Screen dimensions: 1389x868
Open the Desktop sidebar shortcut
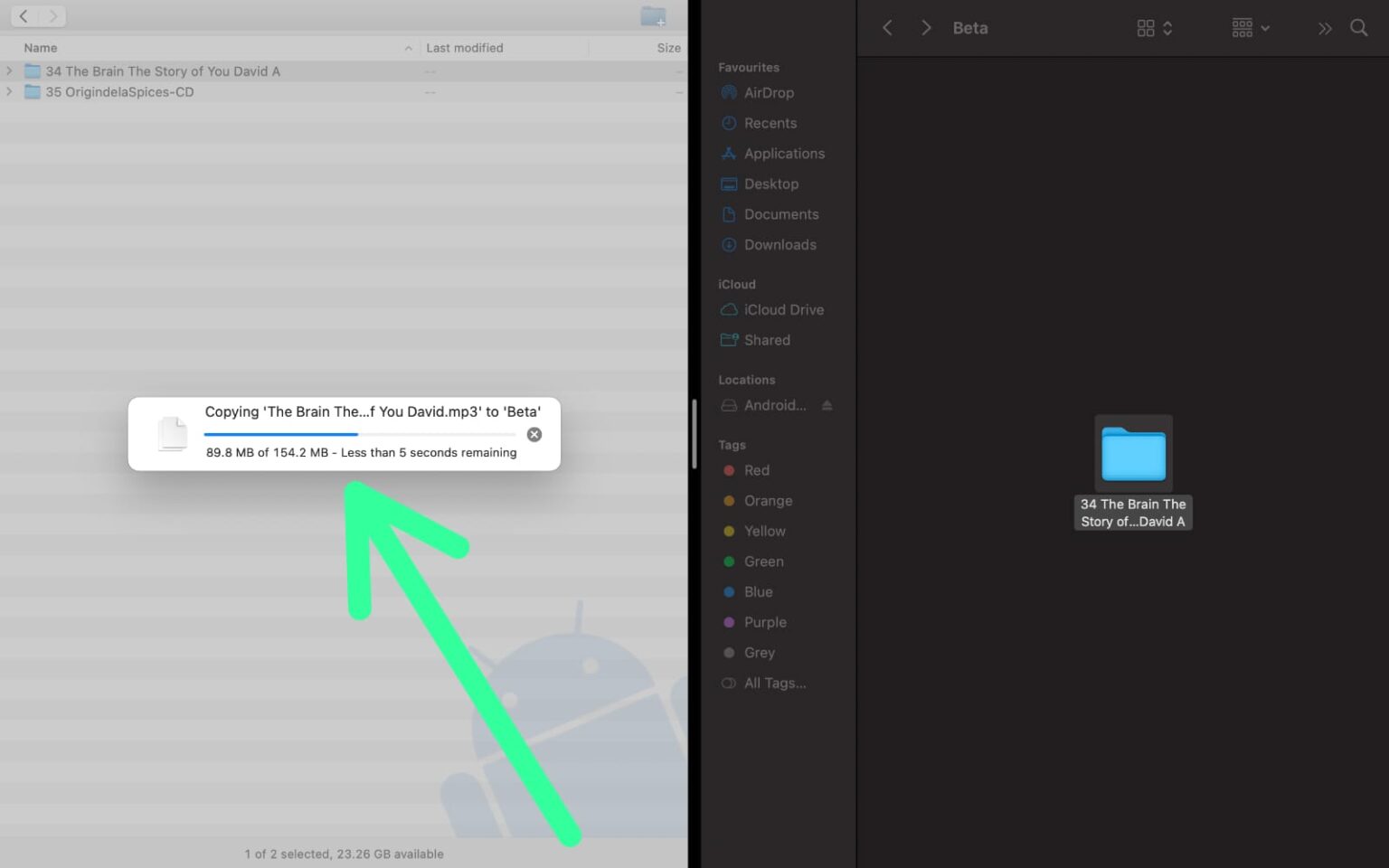pos(771,184)
